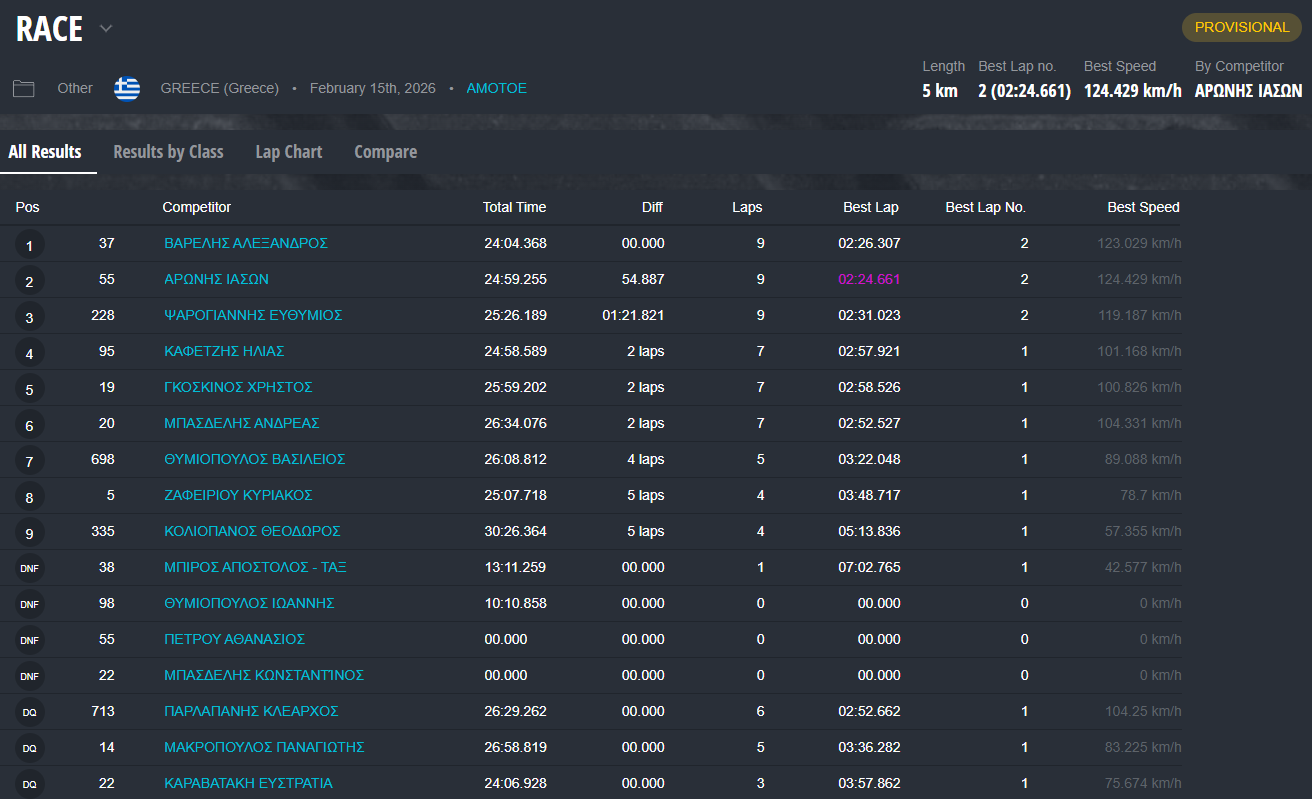Expand the RACE session dropdown arrow
1312x799 pixels.
click(106, 29)
